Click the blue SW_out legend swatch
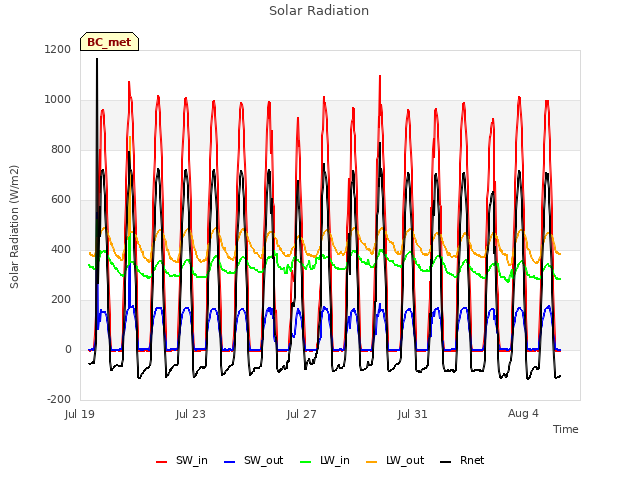Image resolution: width=640 pixels, height=480 pixels. tap(230, 462)
